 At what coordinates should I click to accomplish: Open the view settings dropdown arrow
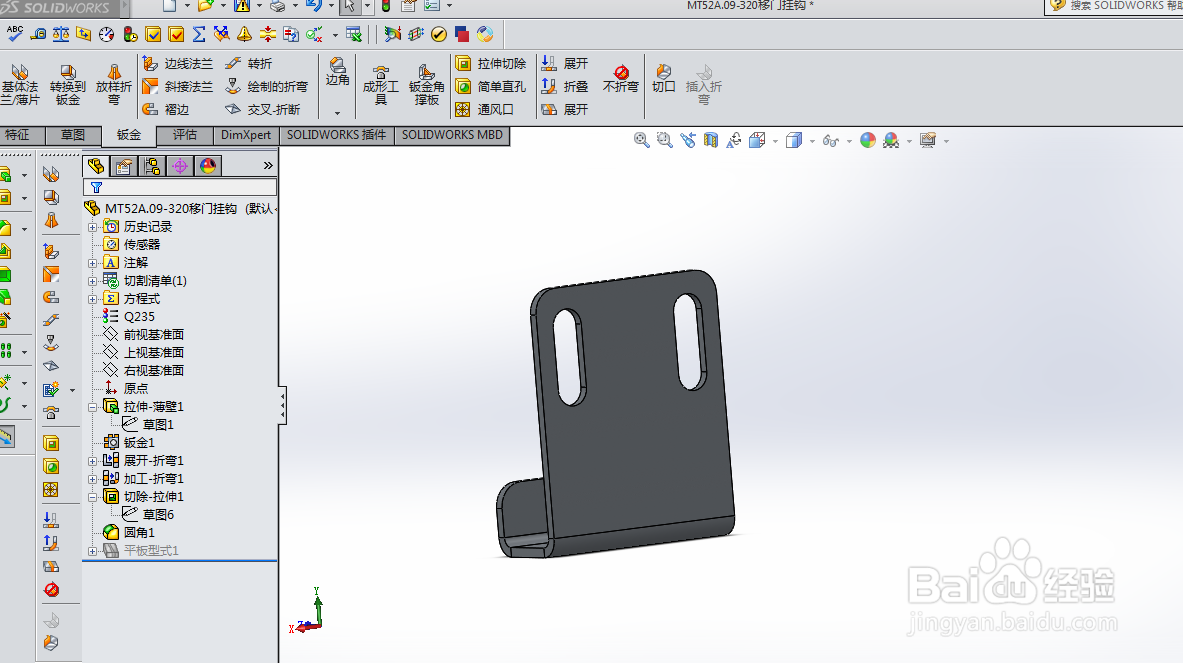click(946, 141)
